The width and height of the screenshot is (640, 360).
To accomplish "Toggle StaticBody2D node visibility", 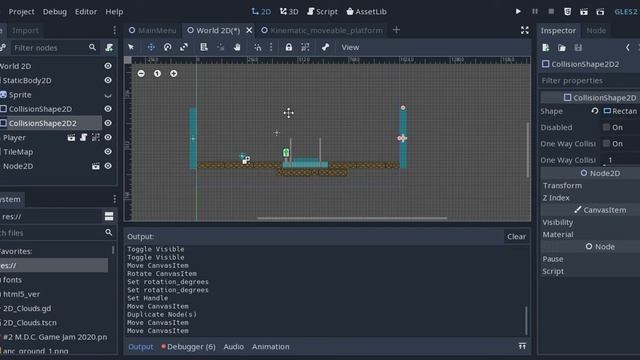I will pos(108,80).
